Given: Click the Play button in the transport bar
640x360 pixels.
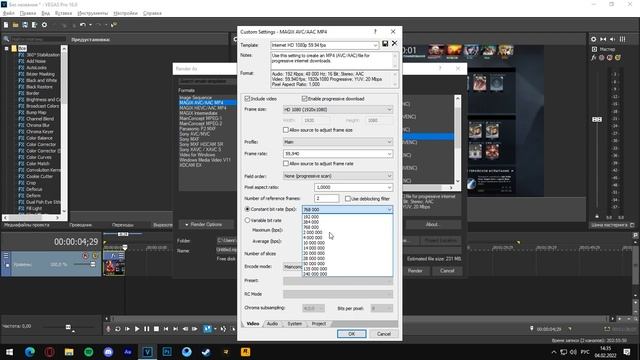Looking at the screenshot, I should (x=137, y=329).
